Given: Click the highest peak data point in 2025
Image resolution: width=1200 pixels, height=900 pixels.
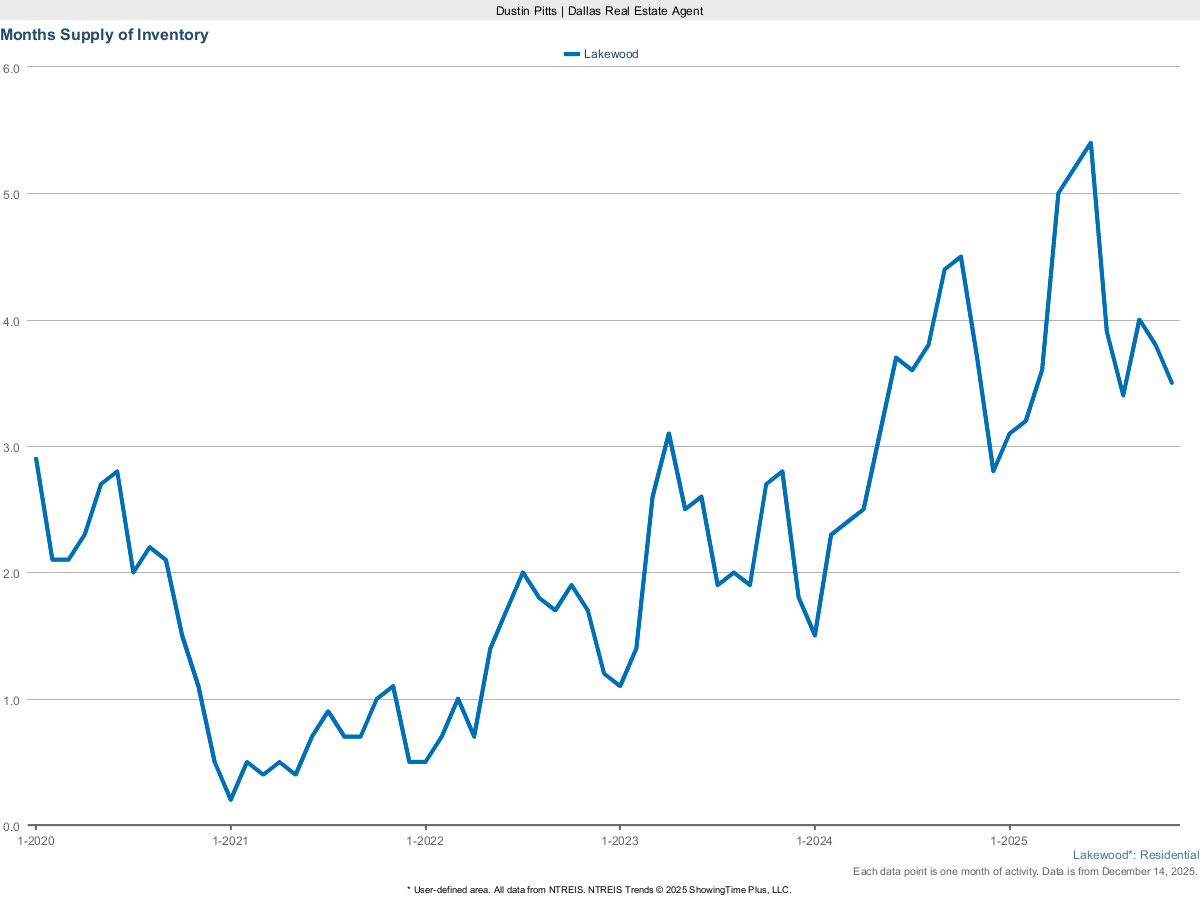Looking at the screenshot, I should [1090, 143].
